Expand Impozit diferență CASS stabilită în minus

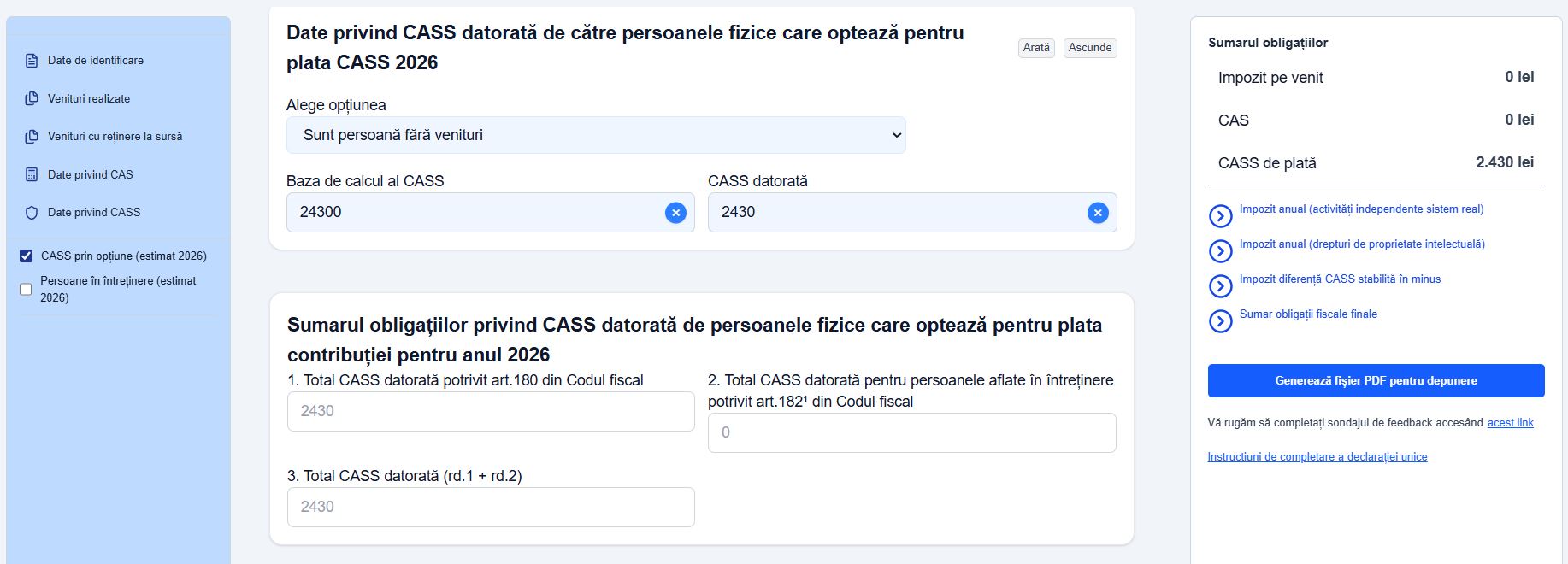(1220, 286)
